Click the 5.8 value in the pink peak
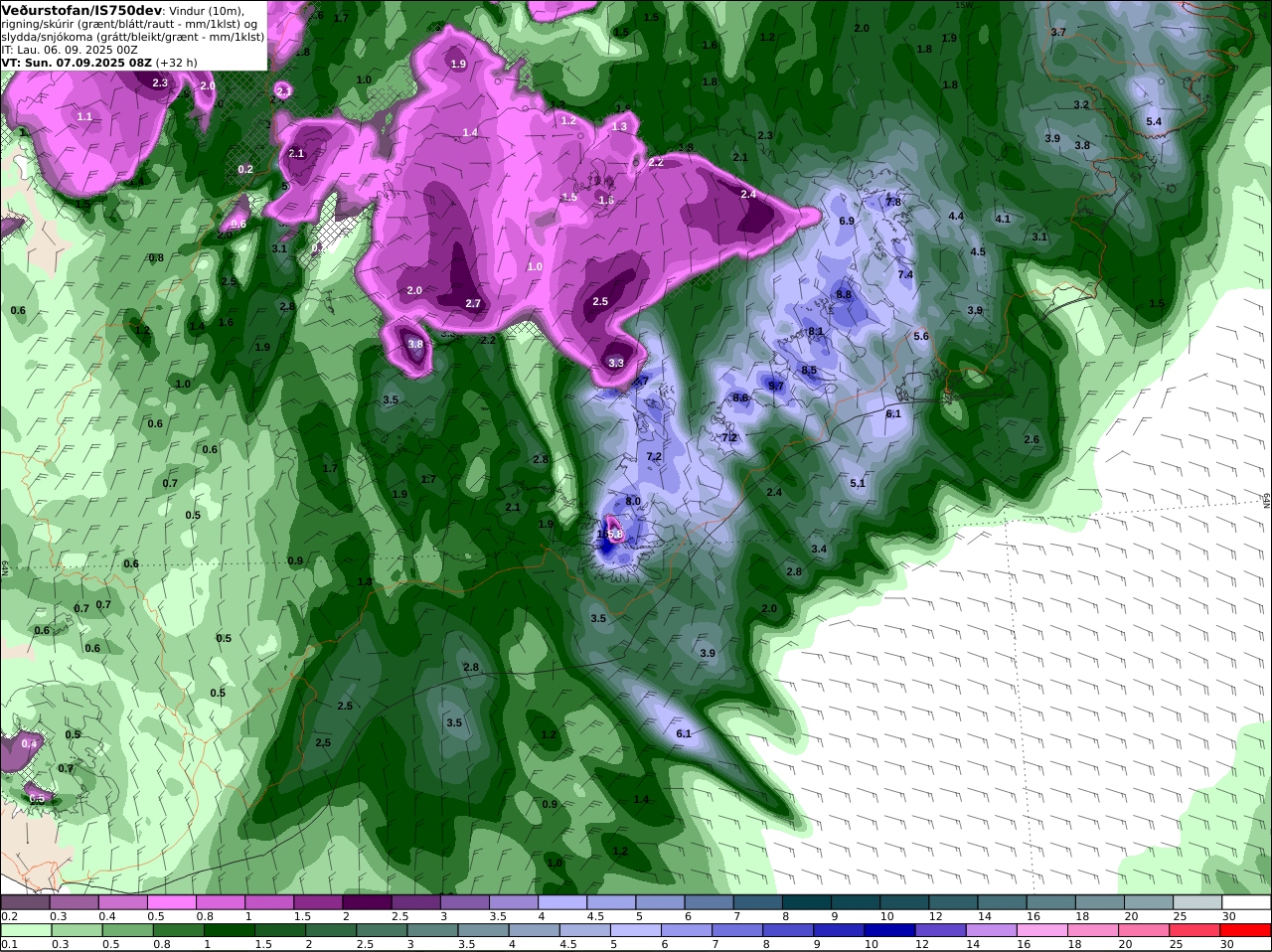Image resolution: width=1272 pixels, height=952 pixels. click(614, 535)
